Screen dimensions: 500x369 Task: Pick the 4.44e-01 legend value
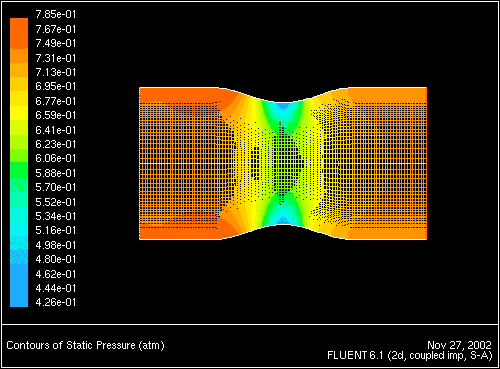coord(56,288)
